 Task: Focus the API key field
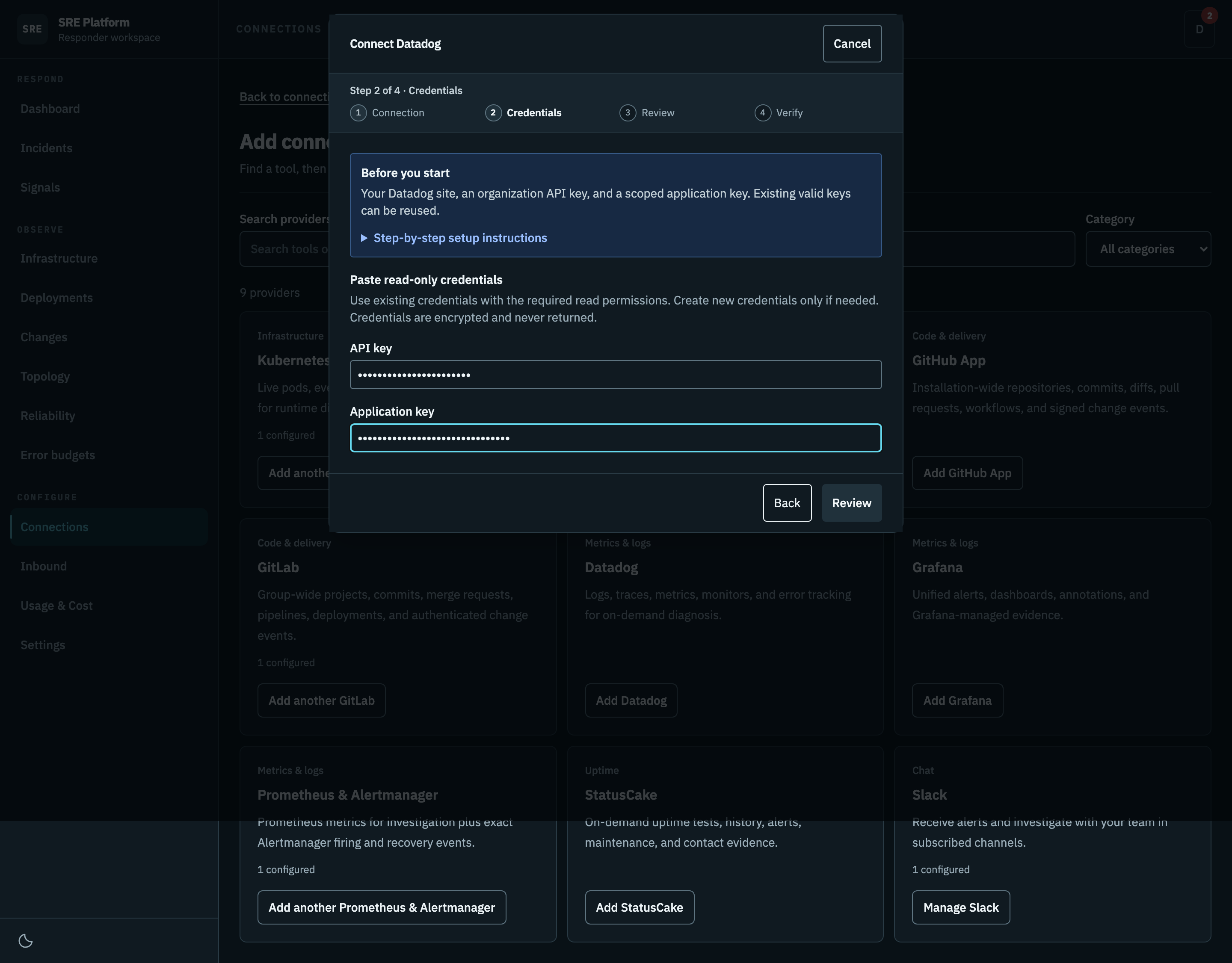point(616,374)
